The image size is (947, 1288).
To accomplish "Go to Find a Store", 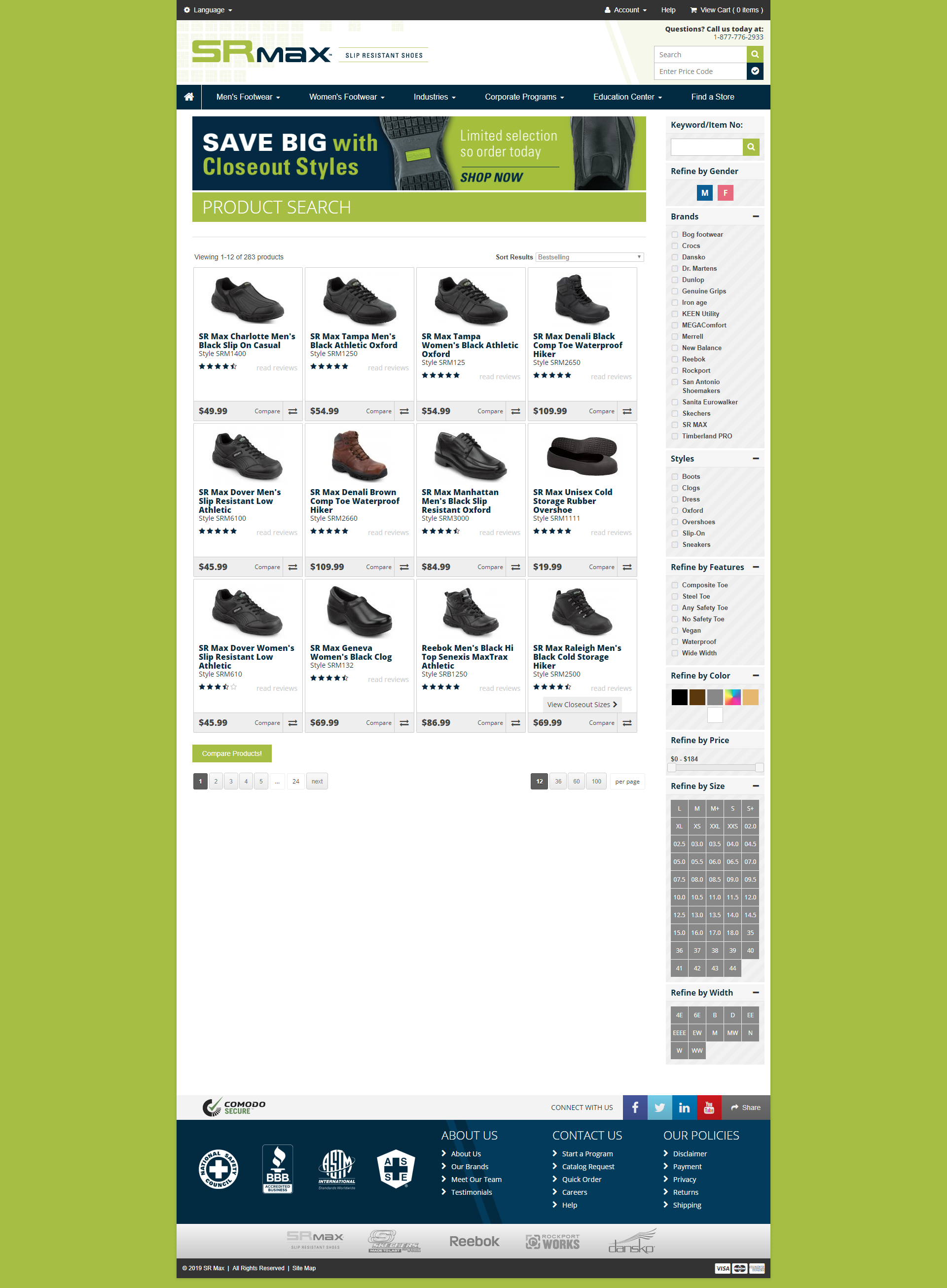I will 713,97.
